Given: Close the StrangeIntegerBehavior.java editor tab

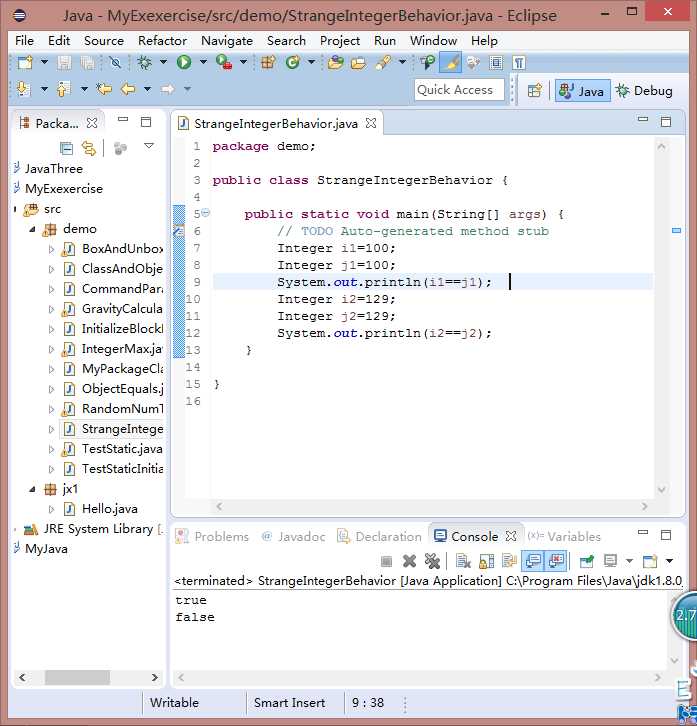Looking at the screenshot, I should click(x=371, y=123).
